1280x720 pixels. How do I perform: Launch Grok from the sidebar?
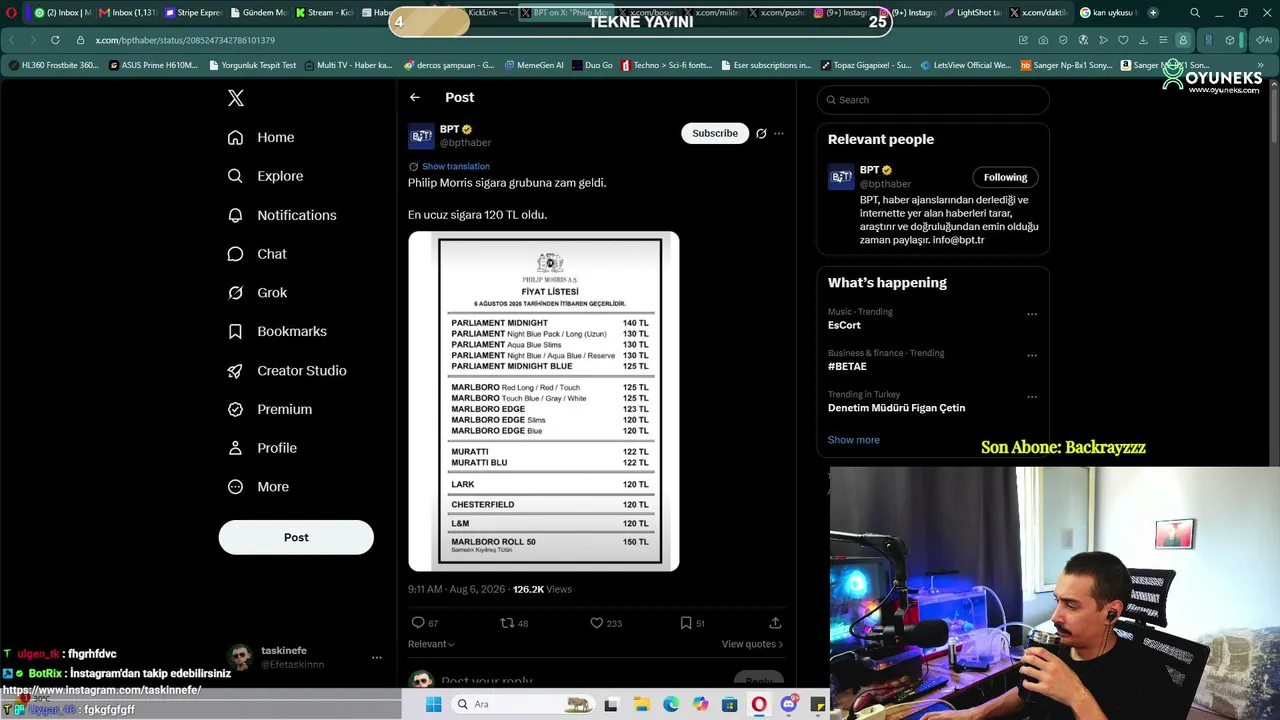[x=257, y=293]
